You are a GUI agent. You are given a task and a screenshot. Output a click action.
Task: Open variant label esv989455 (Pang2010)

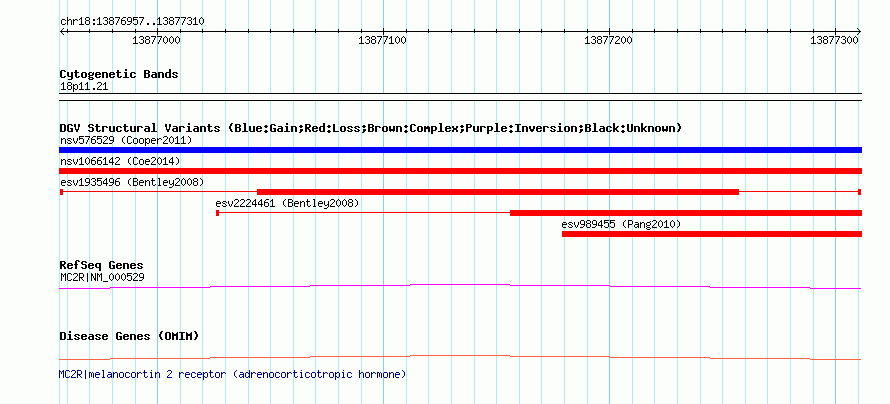click(621, 224)
